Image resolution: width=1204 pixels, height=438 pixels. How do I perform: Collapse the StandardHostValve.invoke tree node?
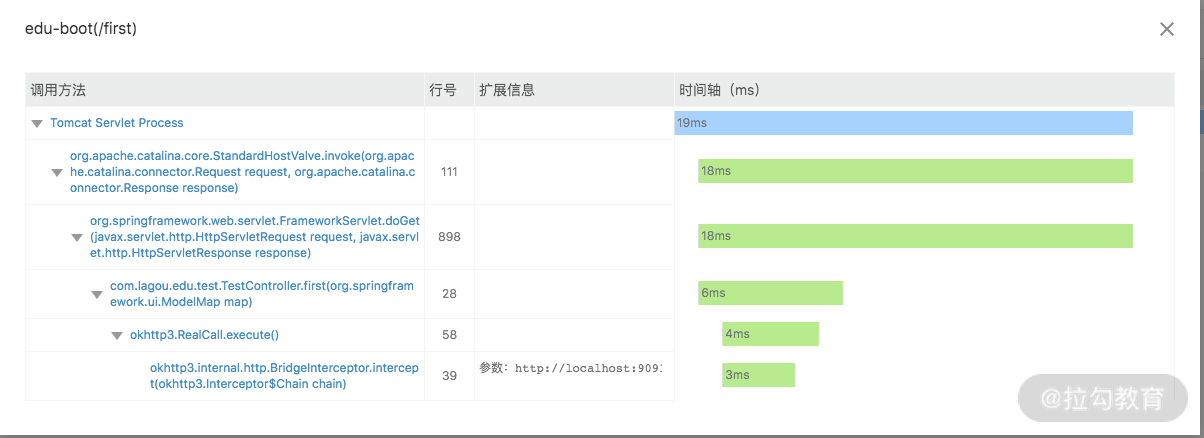[57, 172]
